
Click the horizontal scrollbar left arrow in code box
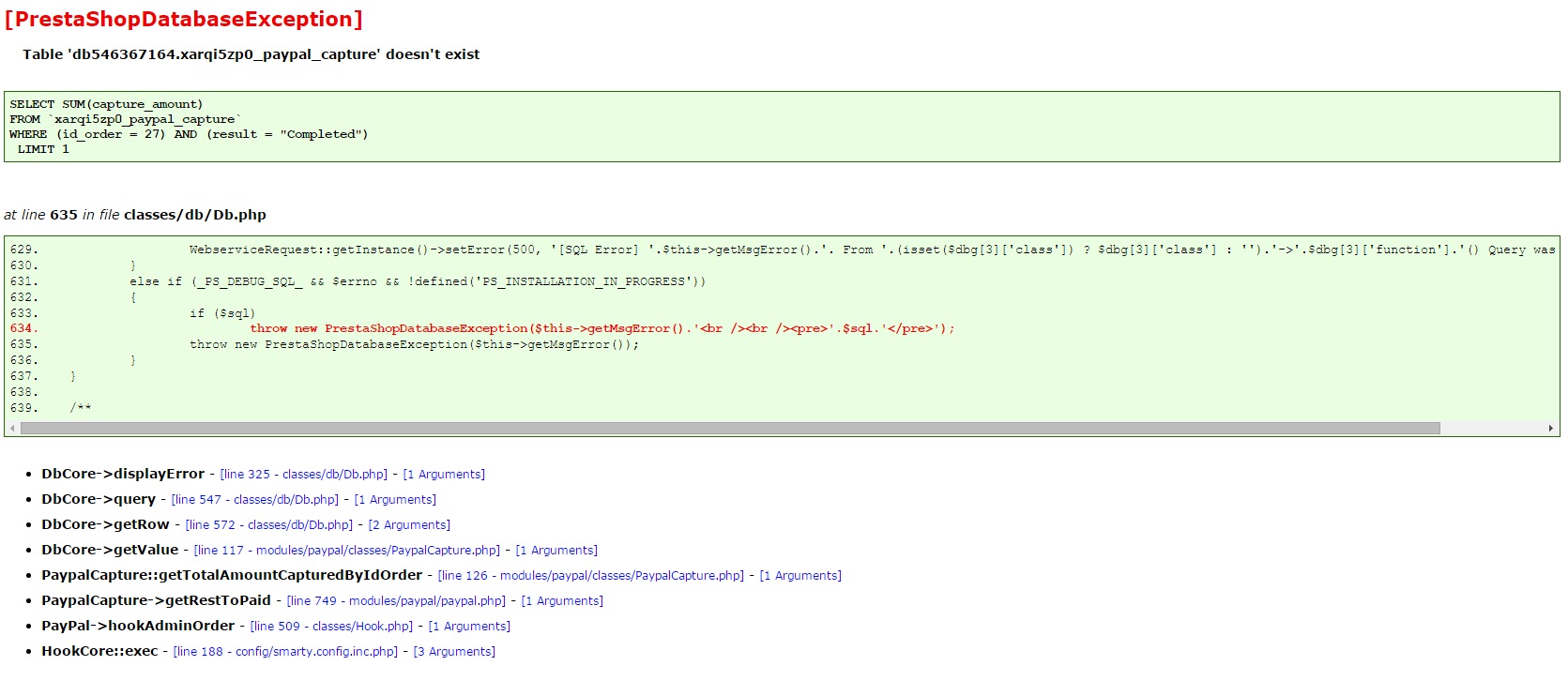tap(12, 429)
